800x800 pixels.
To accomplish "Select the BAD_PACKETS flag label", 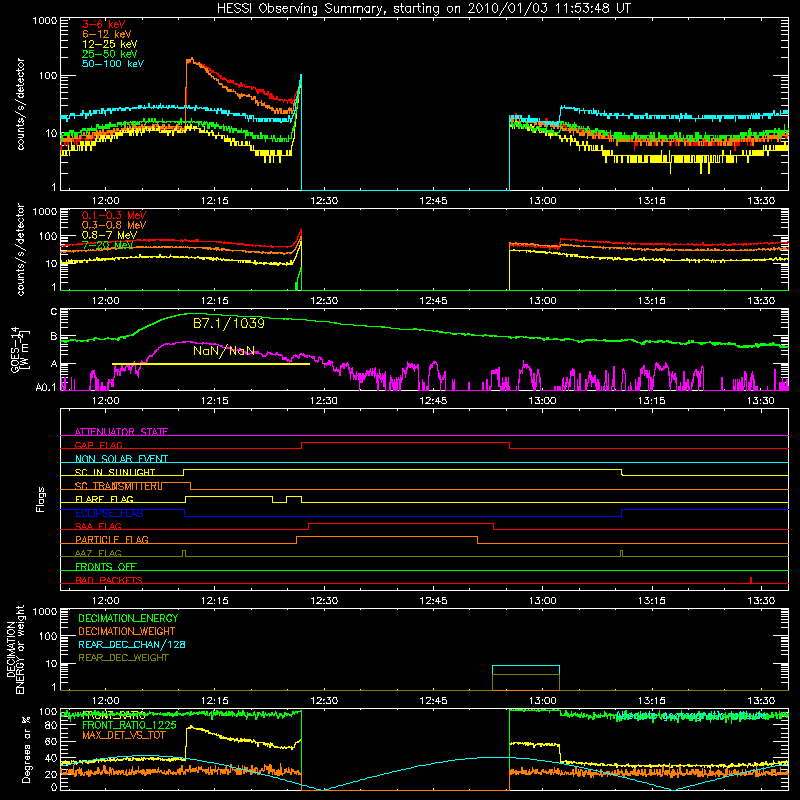I will [x=109, y=580].
